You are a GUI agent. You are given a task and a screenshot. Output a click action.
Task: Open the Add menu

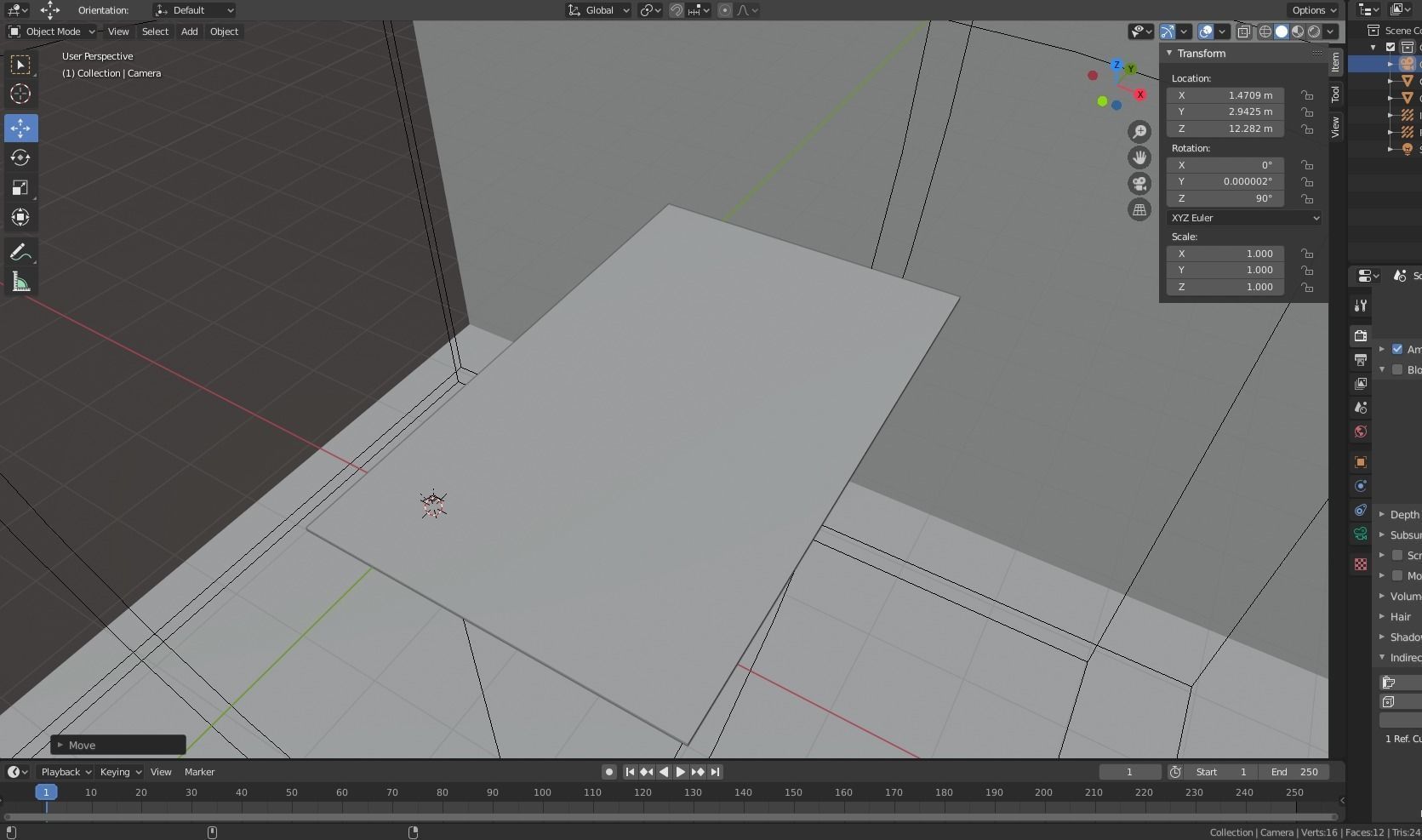[189, 31]
